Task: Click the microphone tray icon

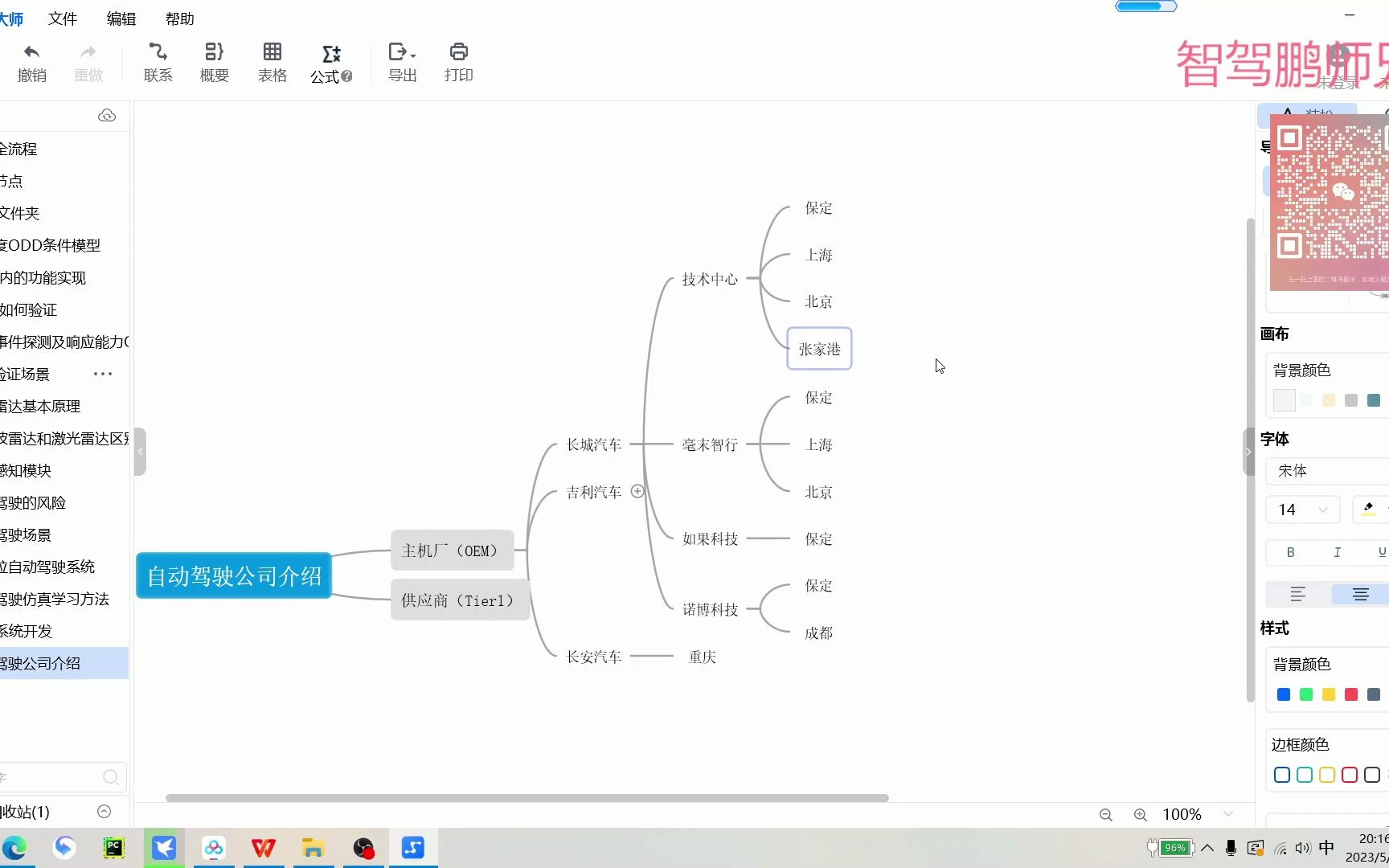Action: point(1231,848)
